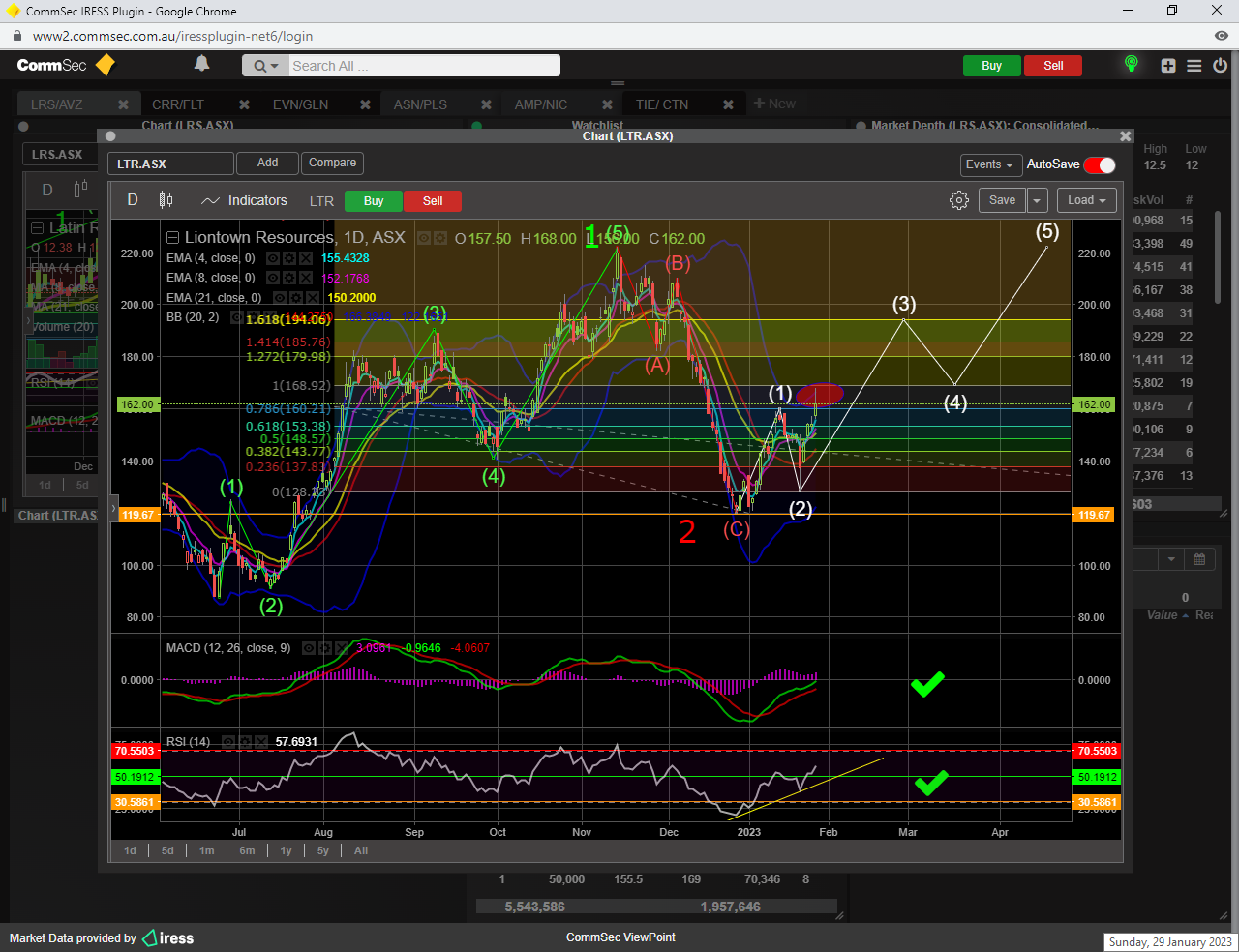Open the hamburger menu in top bar
This screenshot has height=952, width=1239.
click(x=1194, y=66)
